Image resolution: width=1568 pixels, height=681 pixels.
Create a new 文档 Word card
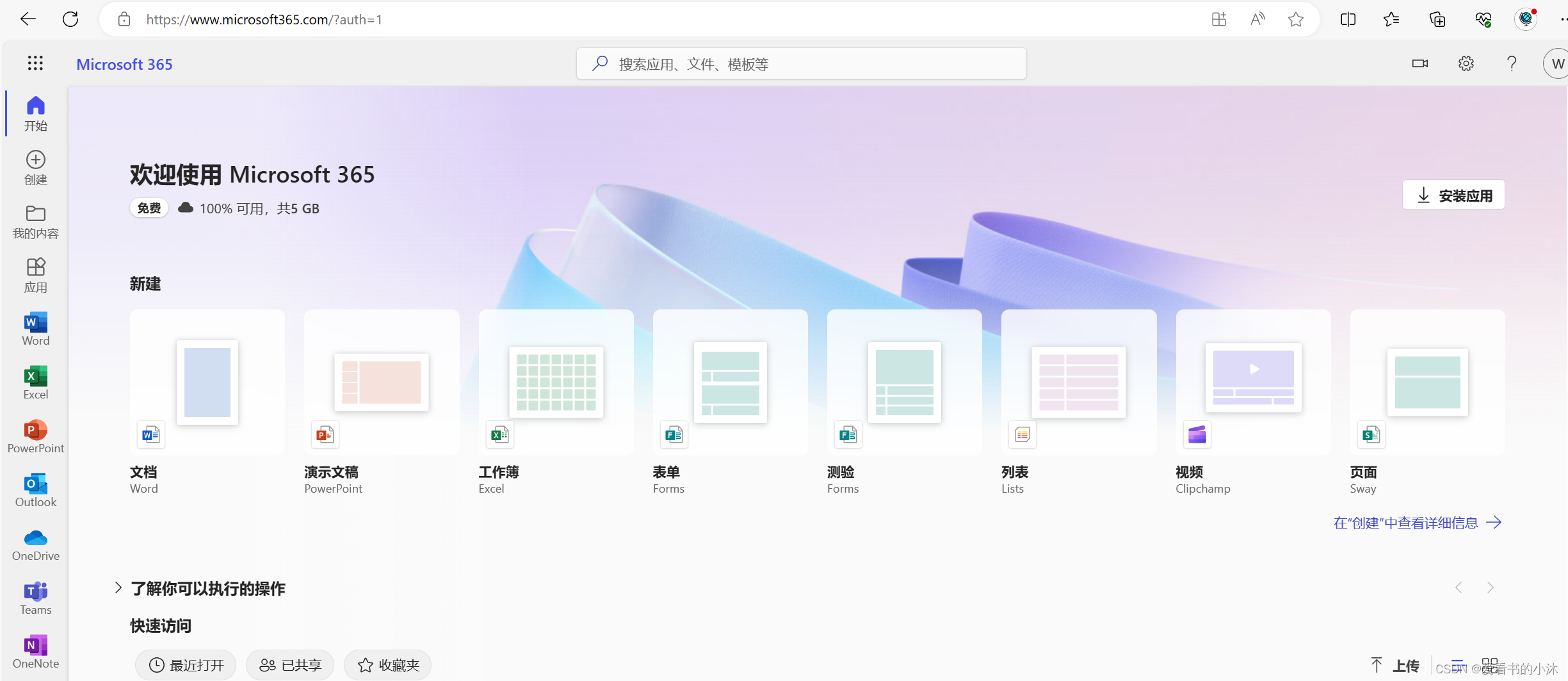[207, 402]
